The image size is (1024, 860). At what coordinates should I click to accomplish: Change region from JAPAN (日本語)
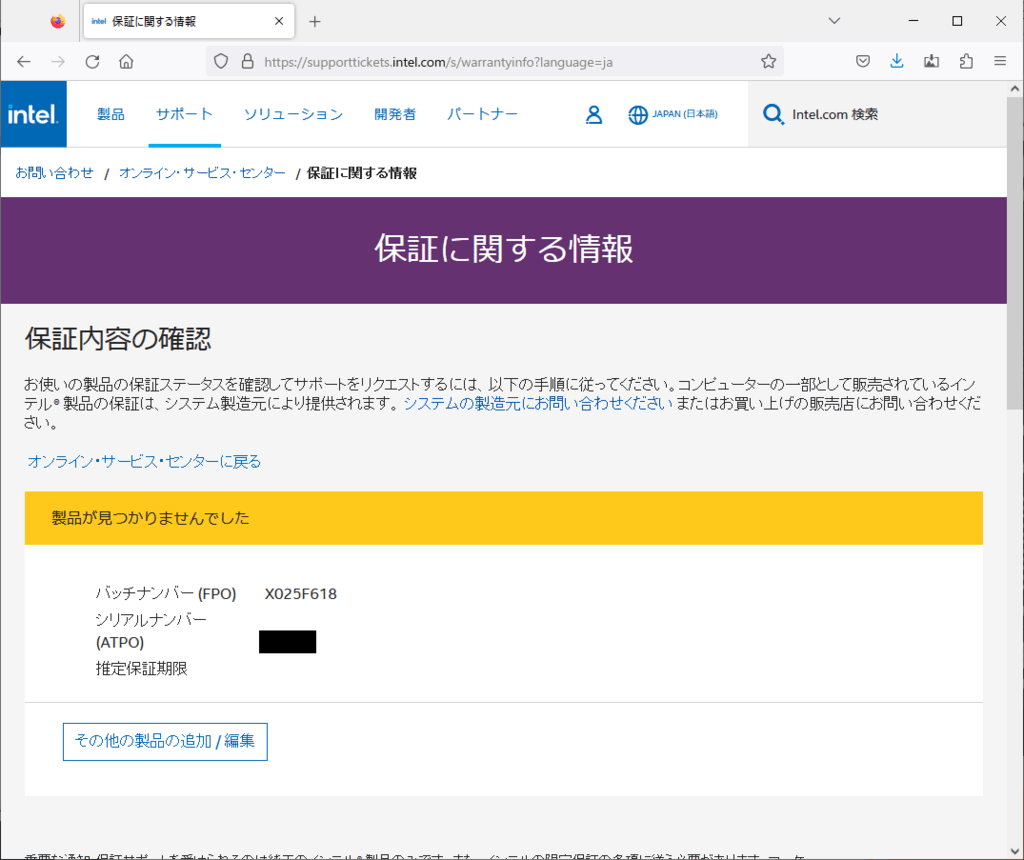[684, 114]
